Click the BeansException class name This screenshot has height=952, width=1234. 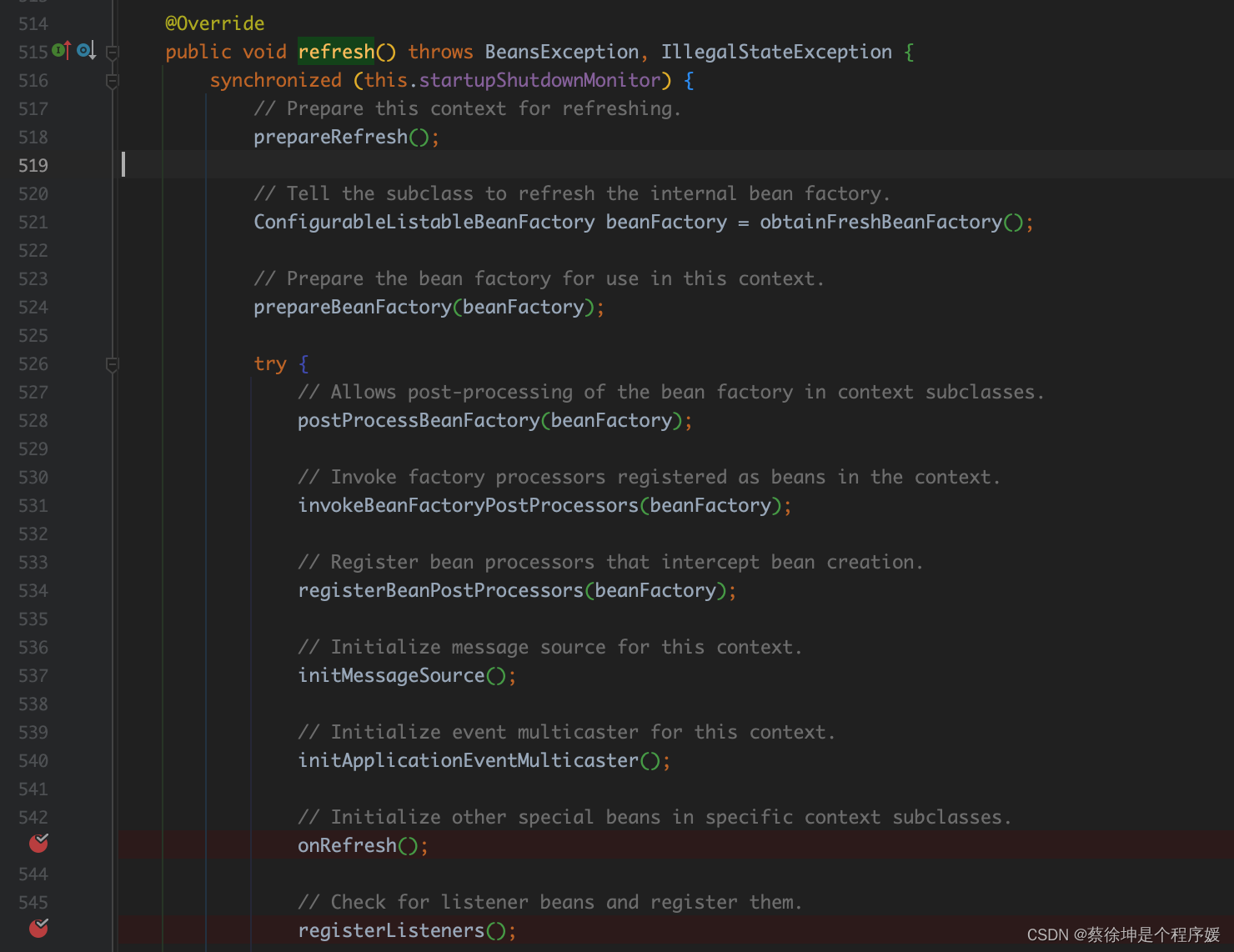(x=562, y=52)
